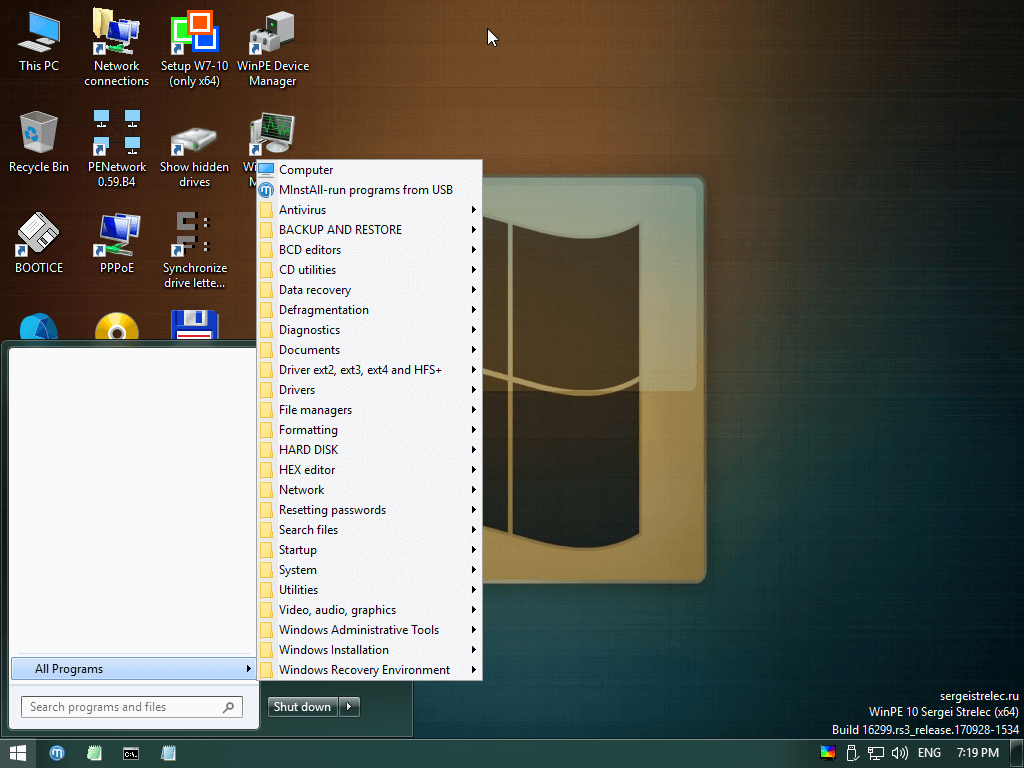Click the Shut down button
Viewport: 1024px width, 768px height.
[x=302, y=706]
